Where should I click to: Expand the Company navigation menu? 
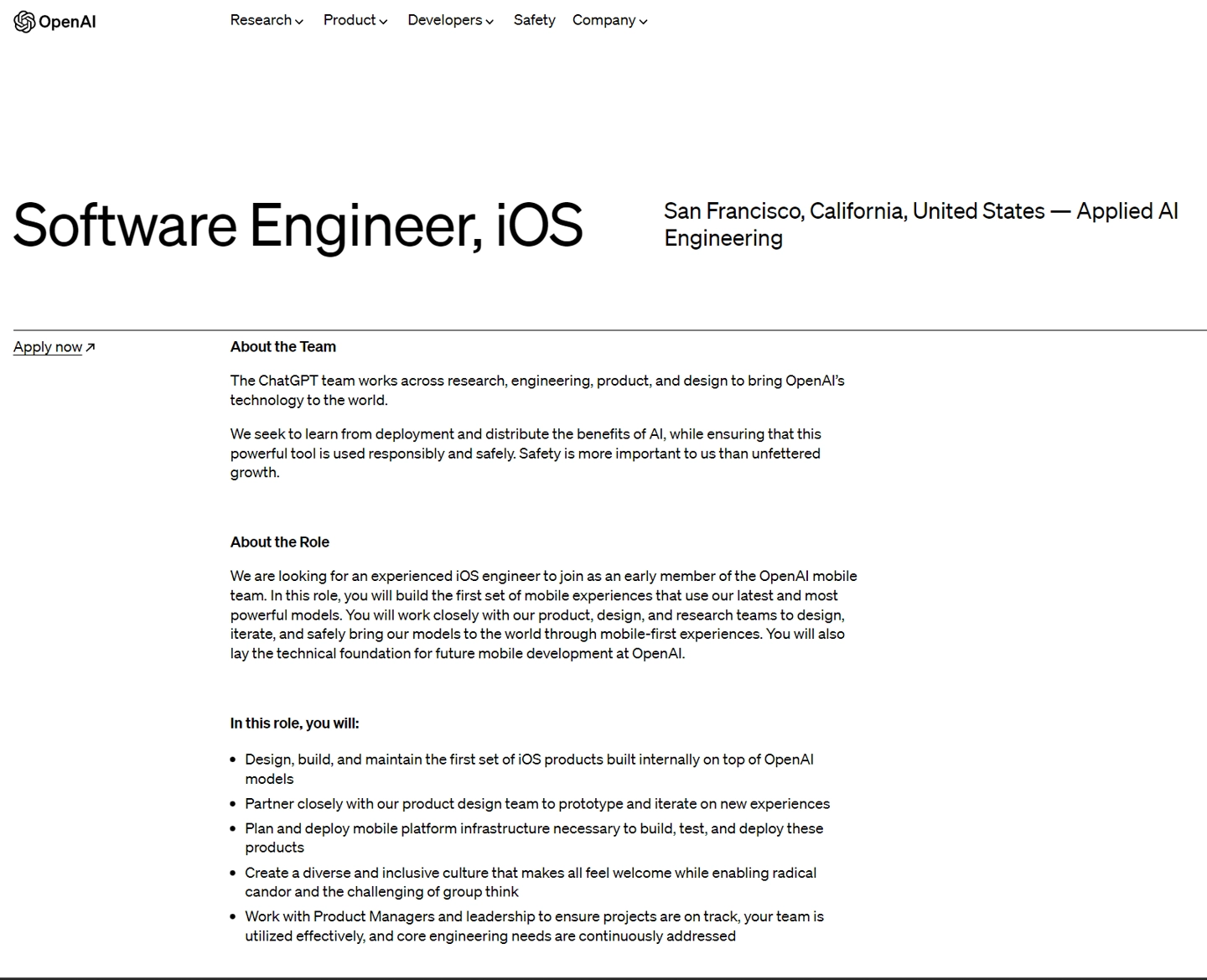click(x=610, y=20)
